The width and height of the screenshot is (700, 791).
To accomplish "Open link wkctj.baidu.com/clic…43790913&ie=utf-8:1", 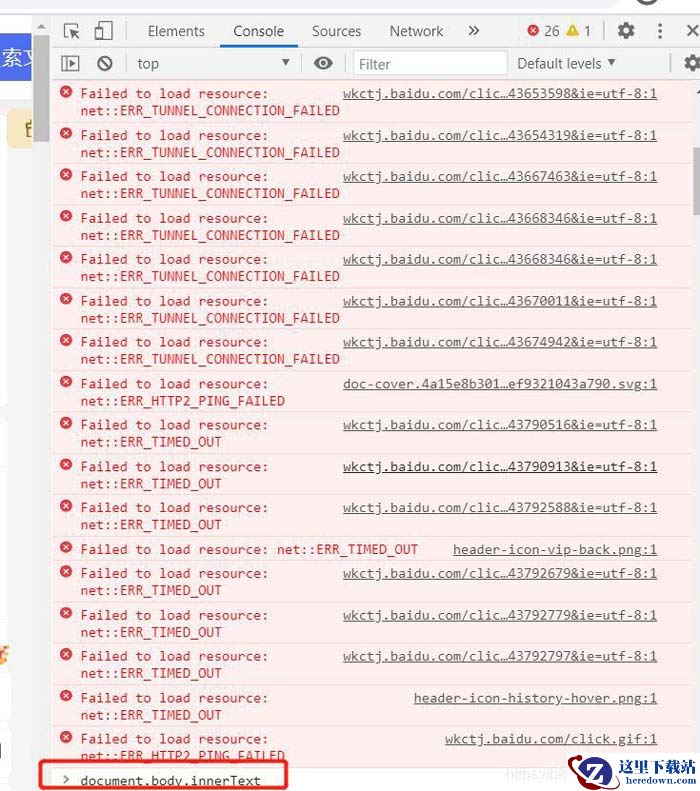I will [500, 467].
